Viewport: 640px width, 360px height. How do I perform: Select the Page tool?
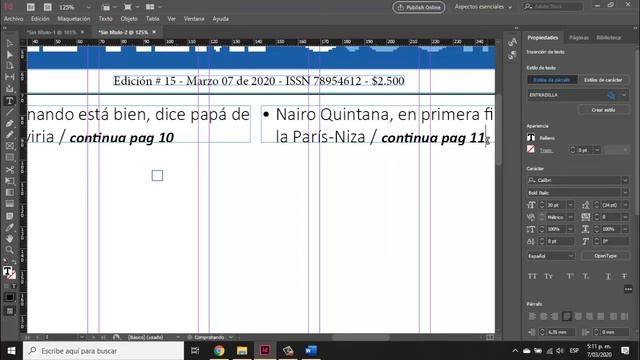point(10,66)
